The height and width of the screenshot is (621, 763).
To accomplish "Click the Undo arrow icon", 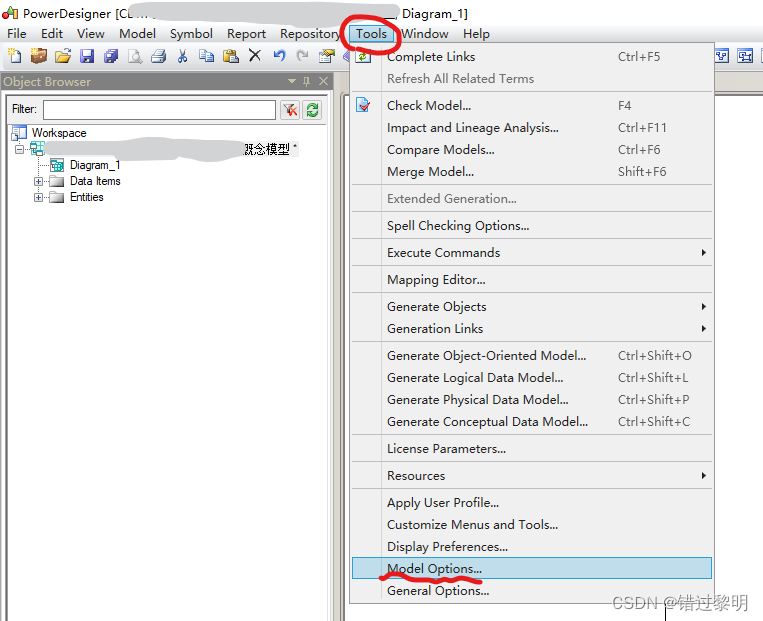I will (279, 55).
